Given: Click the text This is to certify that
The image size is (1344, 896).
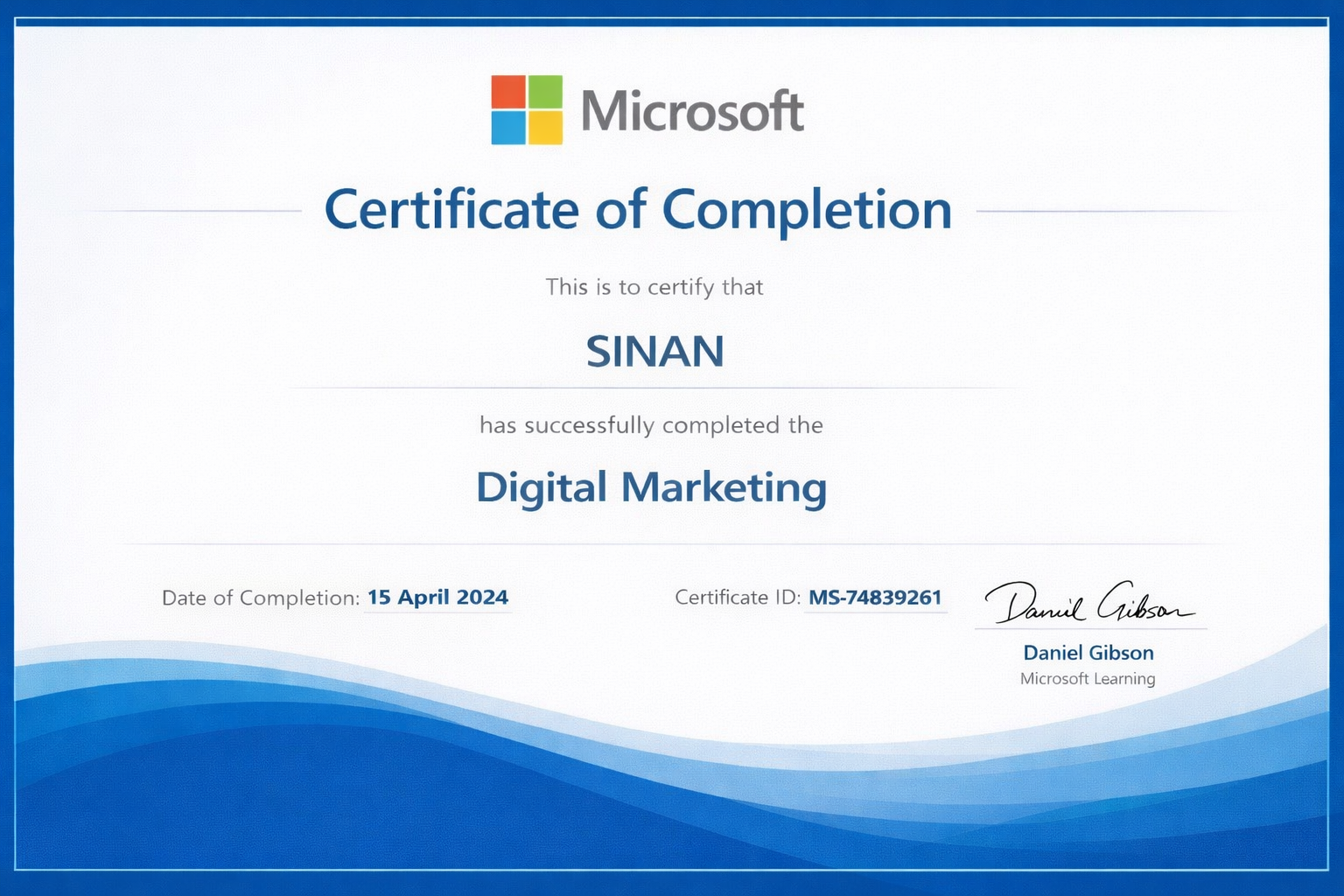Looking at the screenshot, I should click(654, 287).
